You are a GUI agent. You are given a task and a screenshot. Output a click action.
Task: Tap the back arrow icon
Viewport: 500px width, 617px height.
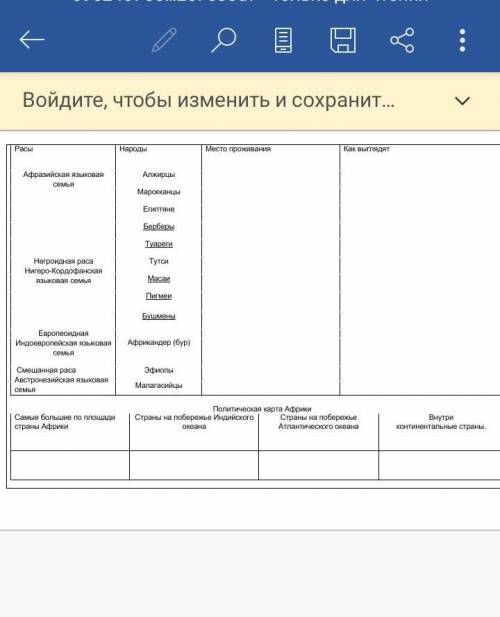32,40
